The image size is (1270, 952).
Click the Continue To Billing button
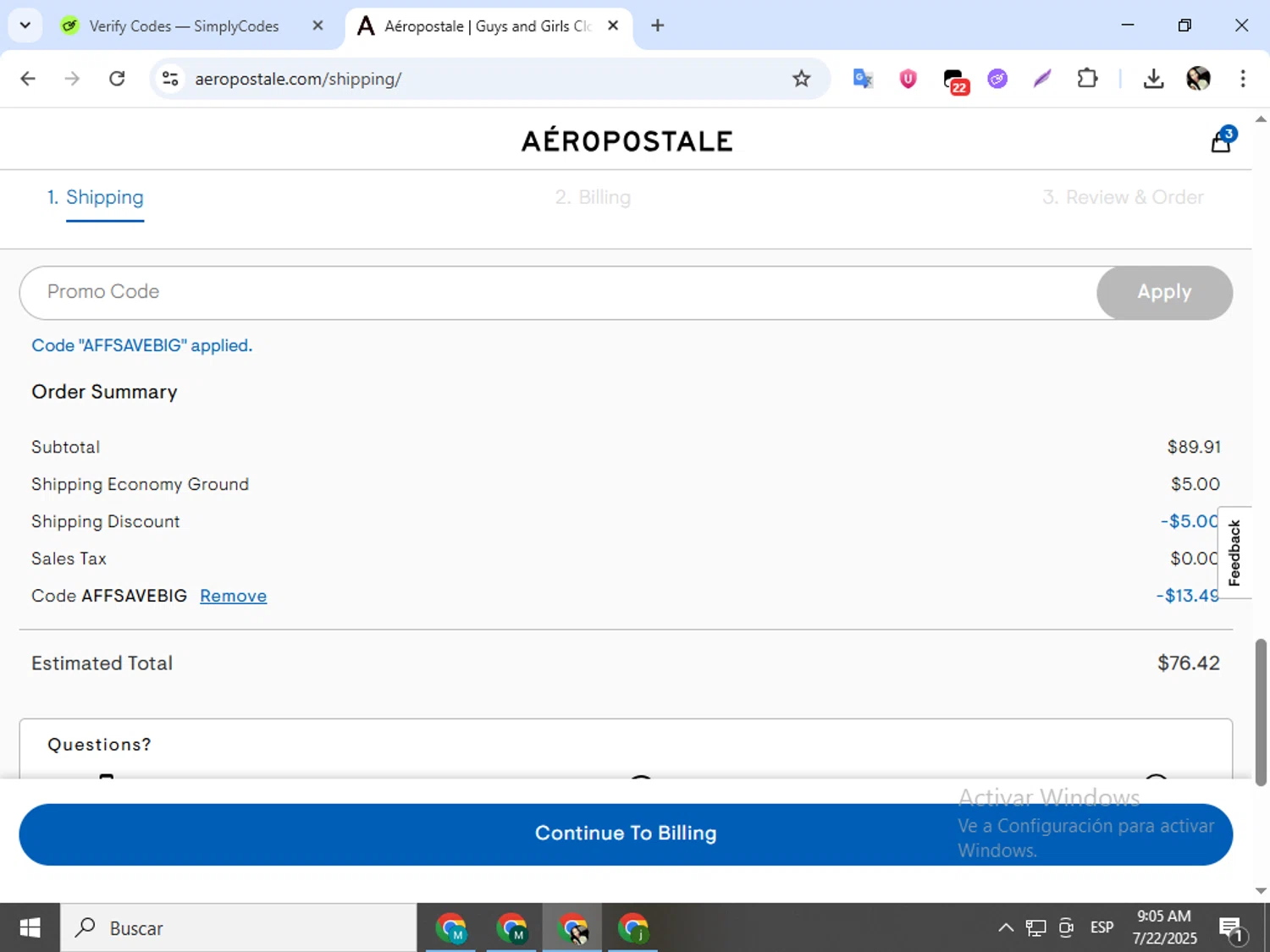tap(626, 834)
